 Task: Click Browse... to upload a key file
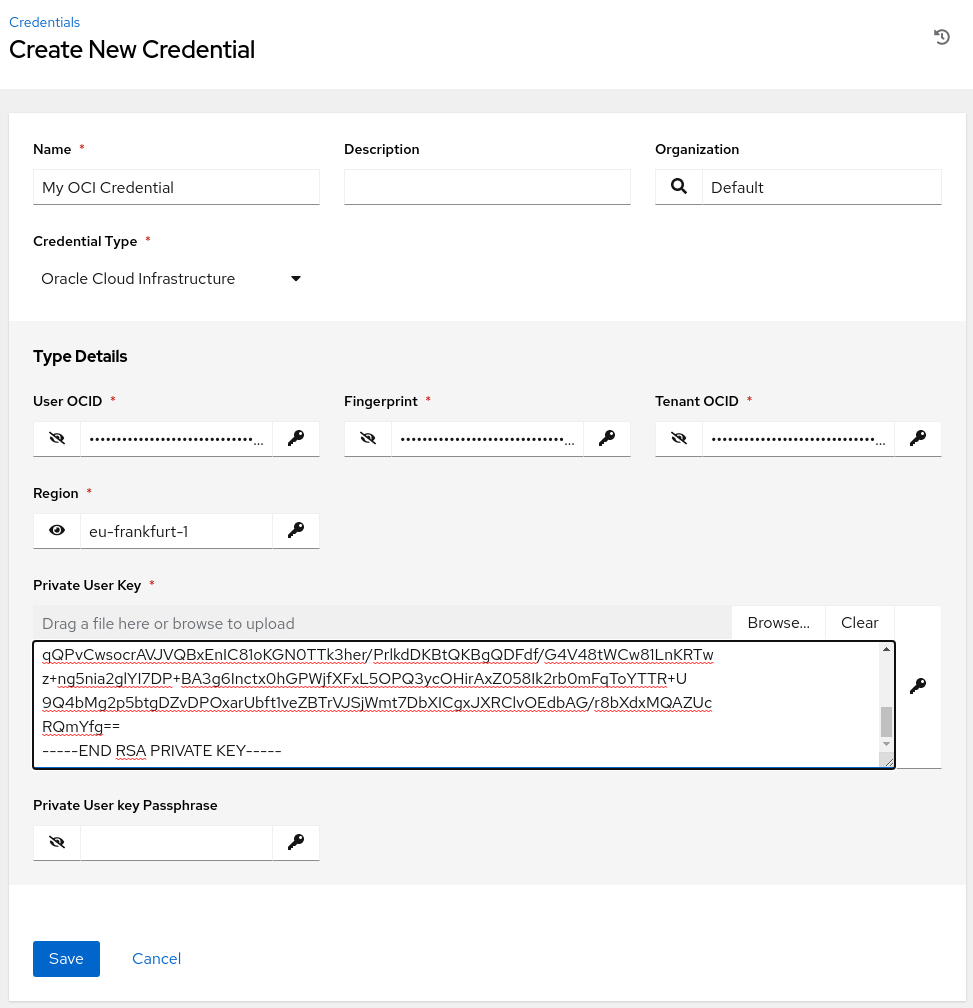coord(778,623)
